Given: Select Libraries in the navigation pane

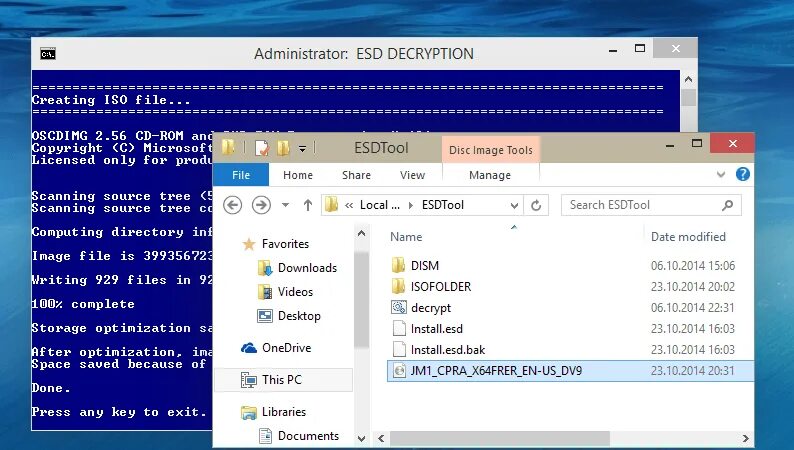Looking at the screenshot, I should click(284, 412).
